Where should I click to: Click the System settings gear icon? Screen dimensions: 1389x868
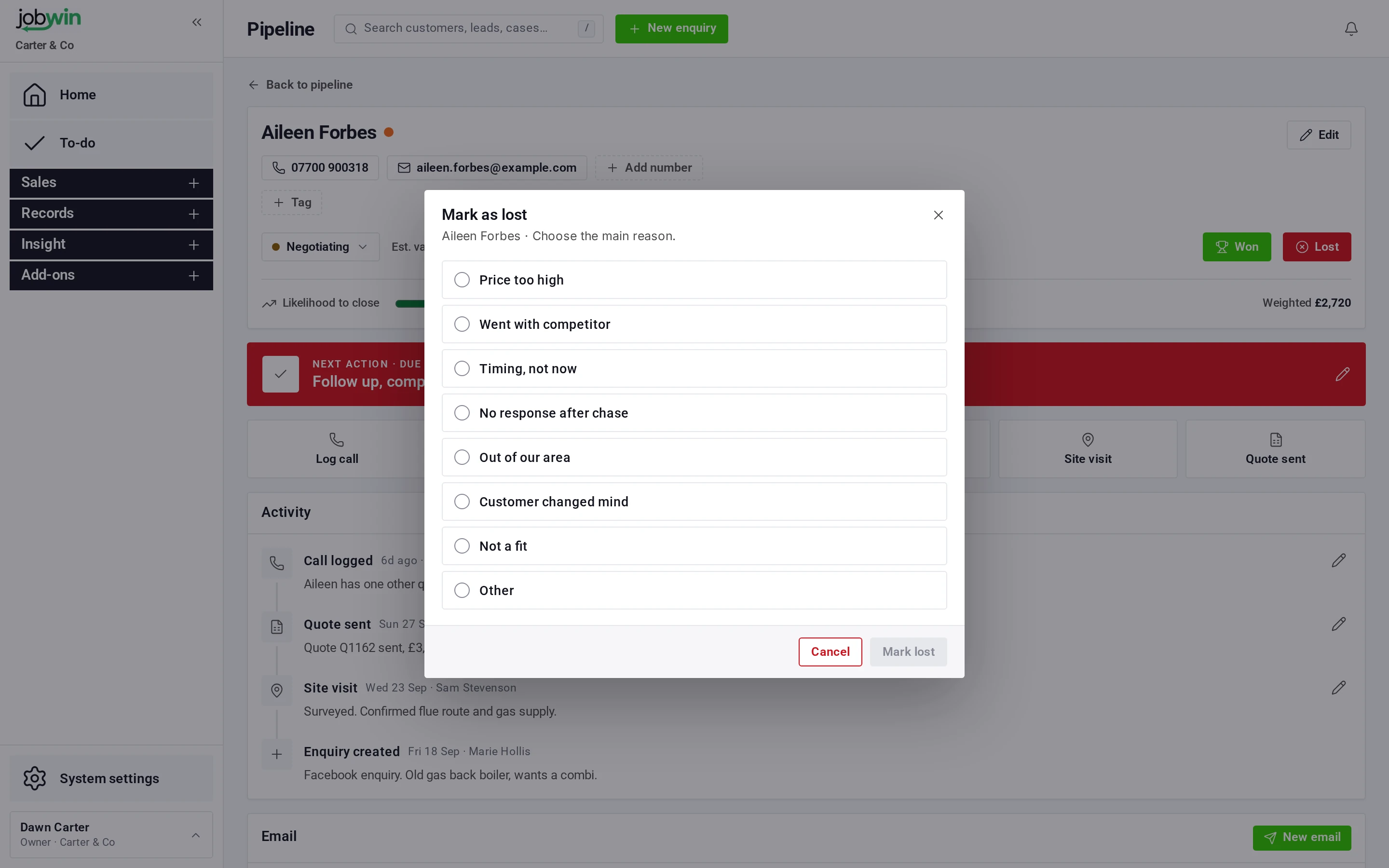(34, 778)
